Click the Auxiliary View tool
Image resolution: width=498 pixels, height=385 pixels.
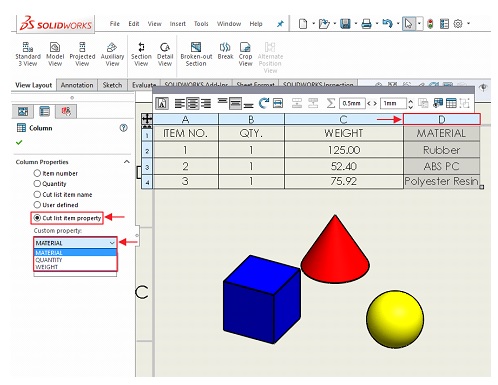112,54
